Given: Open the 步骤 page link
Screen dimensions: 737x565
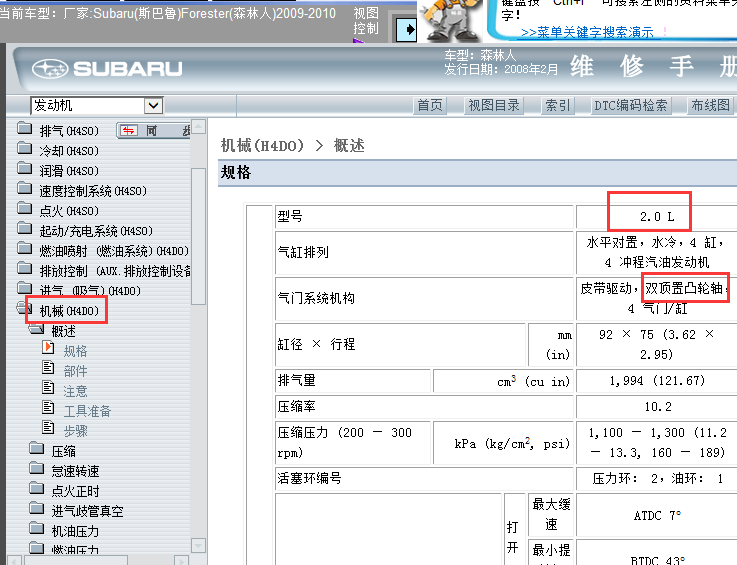Looking at the screenshot, I should (75, 431).
